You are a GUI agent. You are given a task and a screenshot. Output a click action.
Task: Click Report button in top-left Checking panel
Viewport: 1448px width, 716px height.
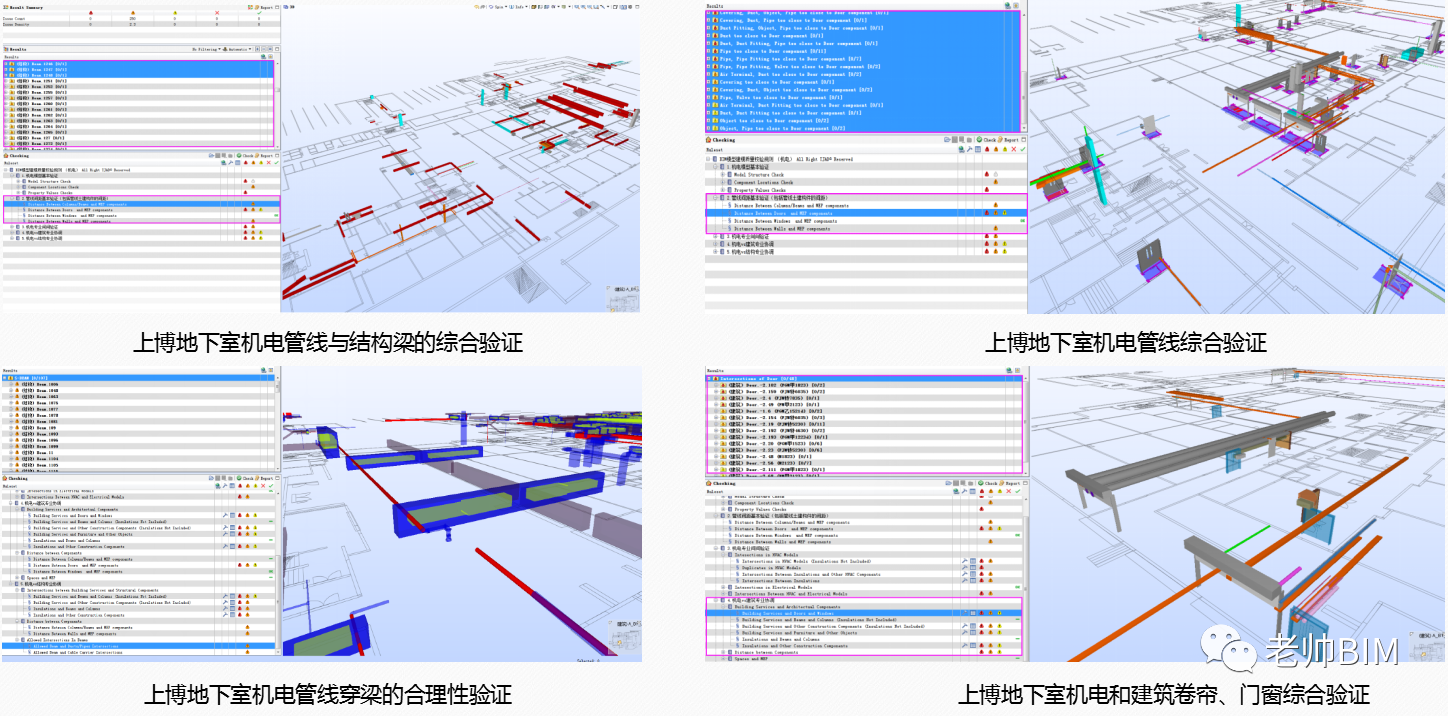pyautogui.click(x=264, y=156)
